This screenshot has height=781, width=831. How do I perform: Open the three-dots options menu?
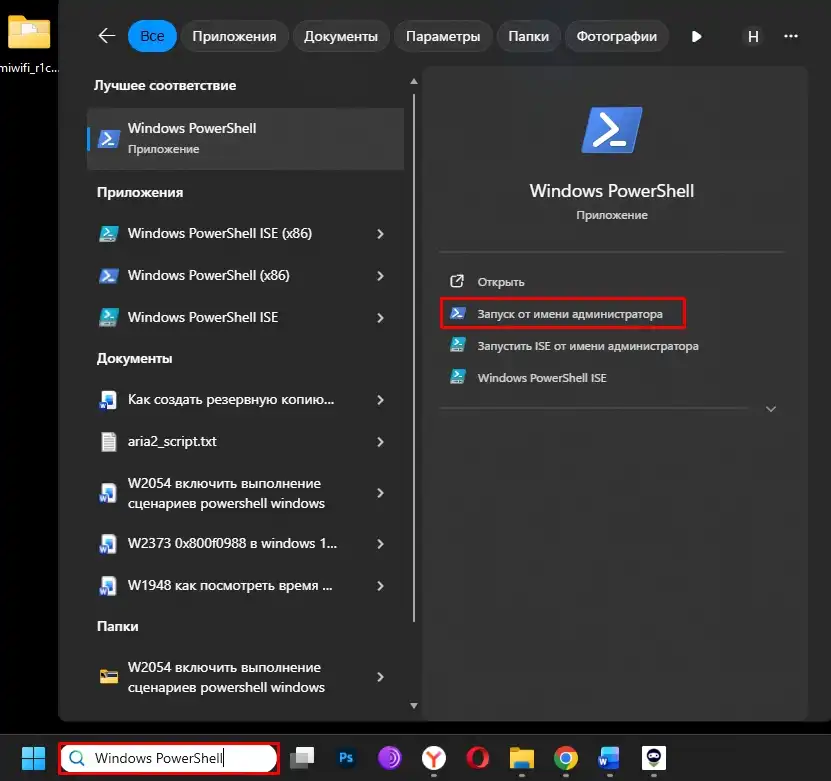[x=791, y=36]
